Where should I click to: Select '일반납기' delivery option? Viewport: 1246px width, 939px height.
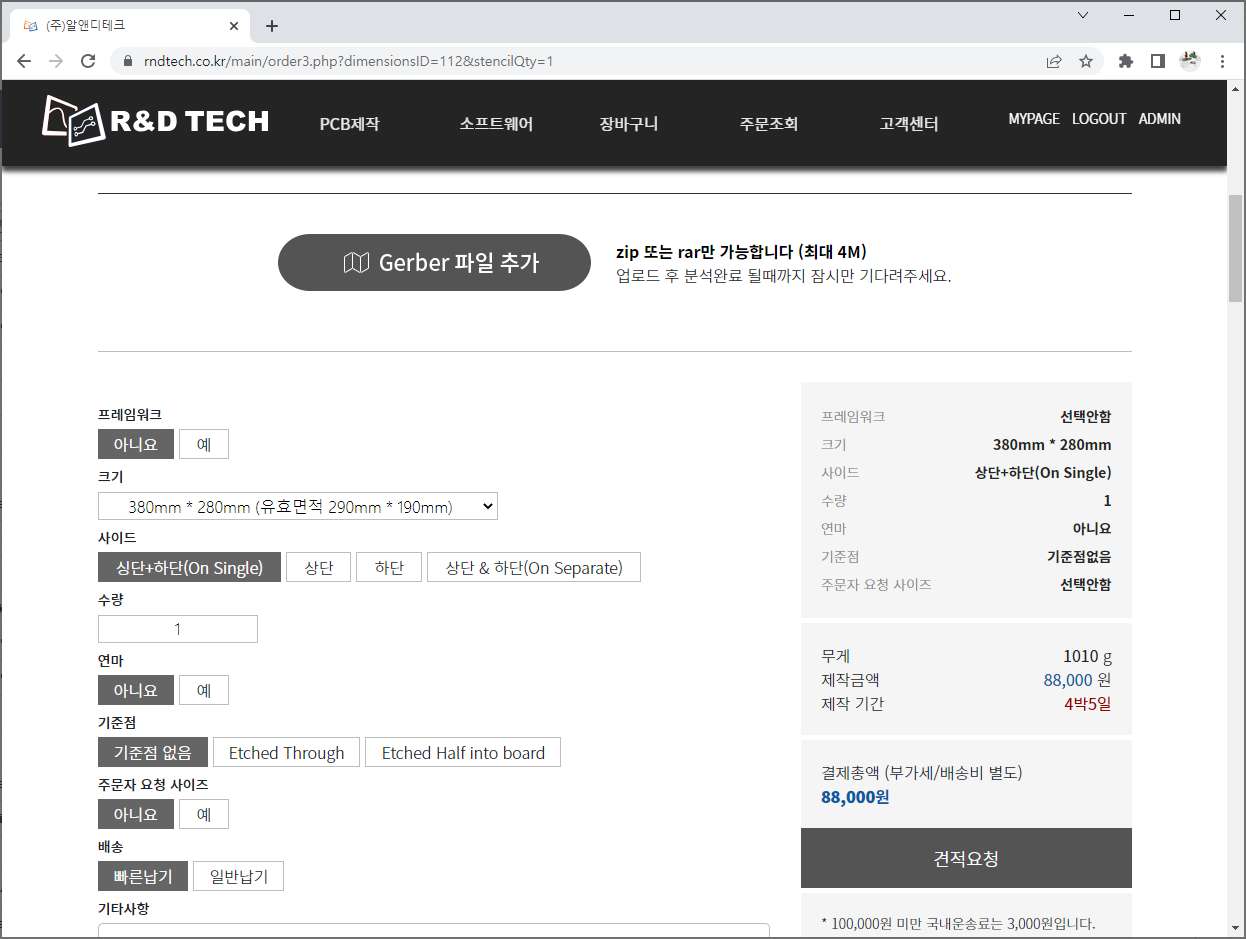tap(238, 877)
